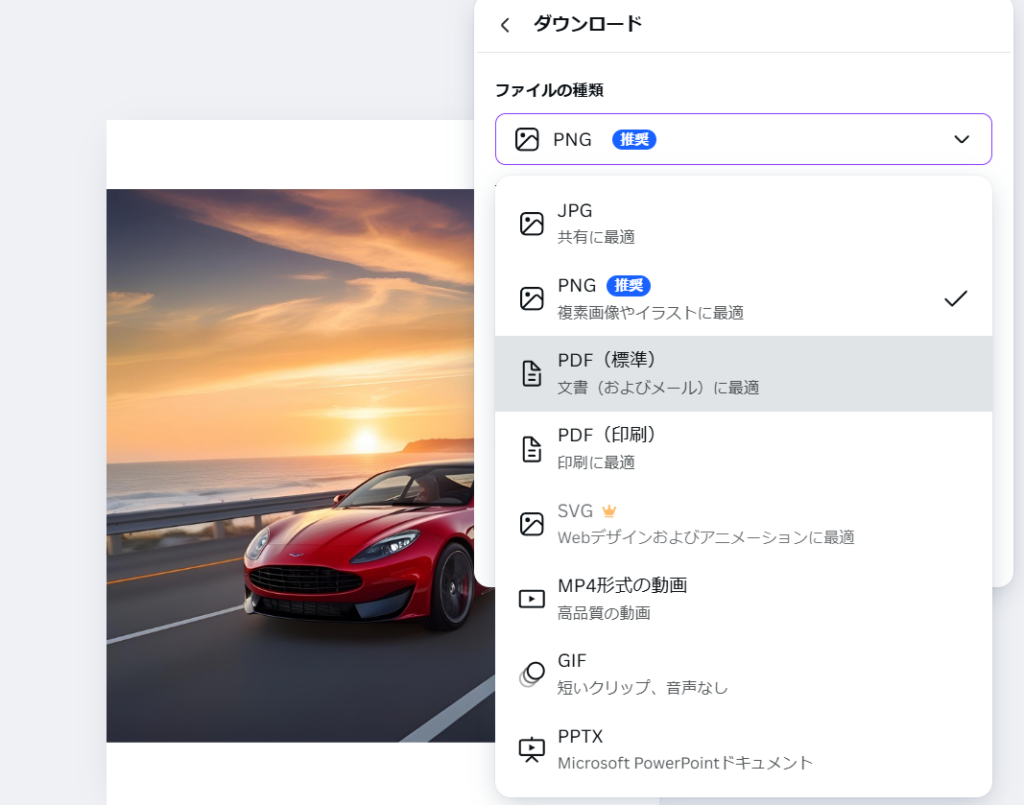Click the PDF（印刷）document icon
The image size is (1024, 805).
[x=532, y=449]
